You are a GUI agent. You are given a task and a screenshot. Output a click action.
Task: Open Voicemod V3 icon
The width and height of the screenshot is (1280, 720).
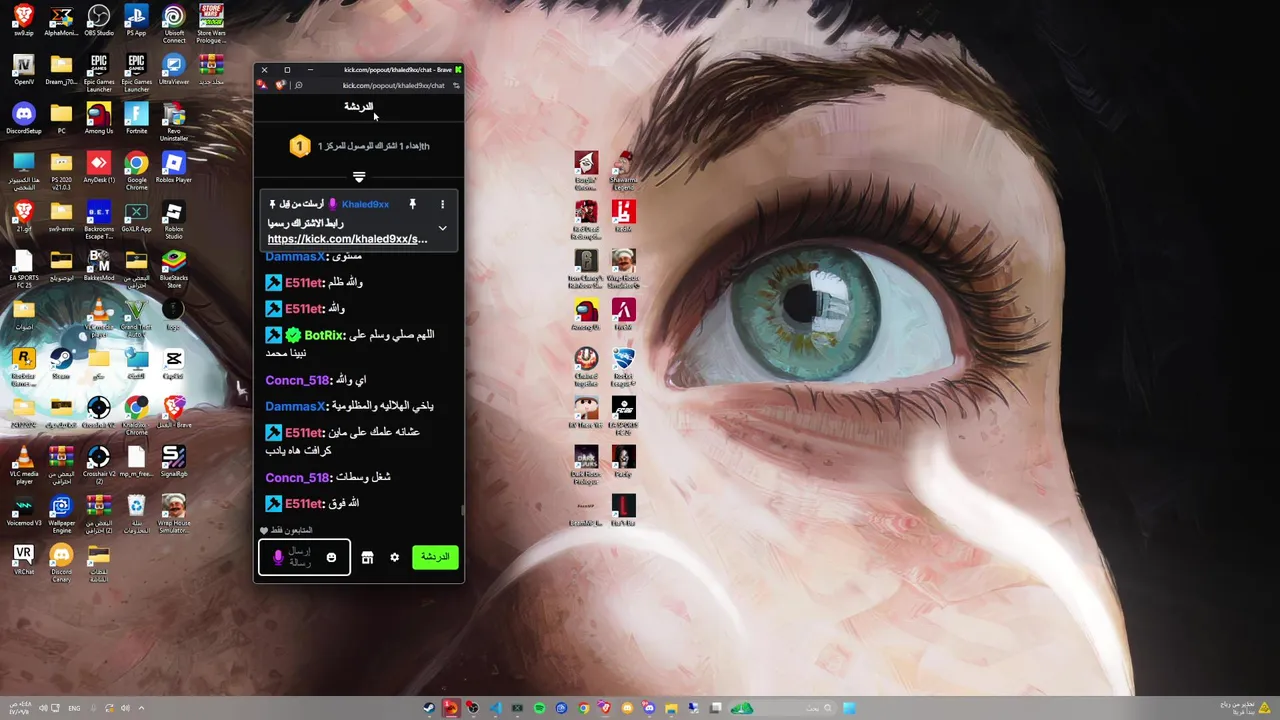pos(24,511)
